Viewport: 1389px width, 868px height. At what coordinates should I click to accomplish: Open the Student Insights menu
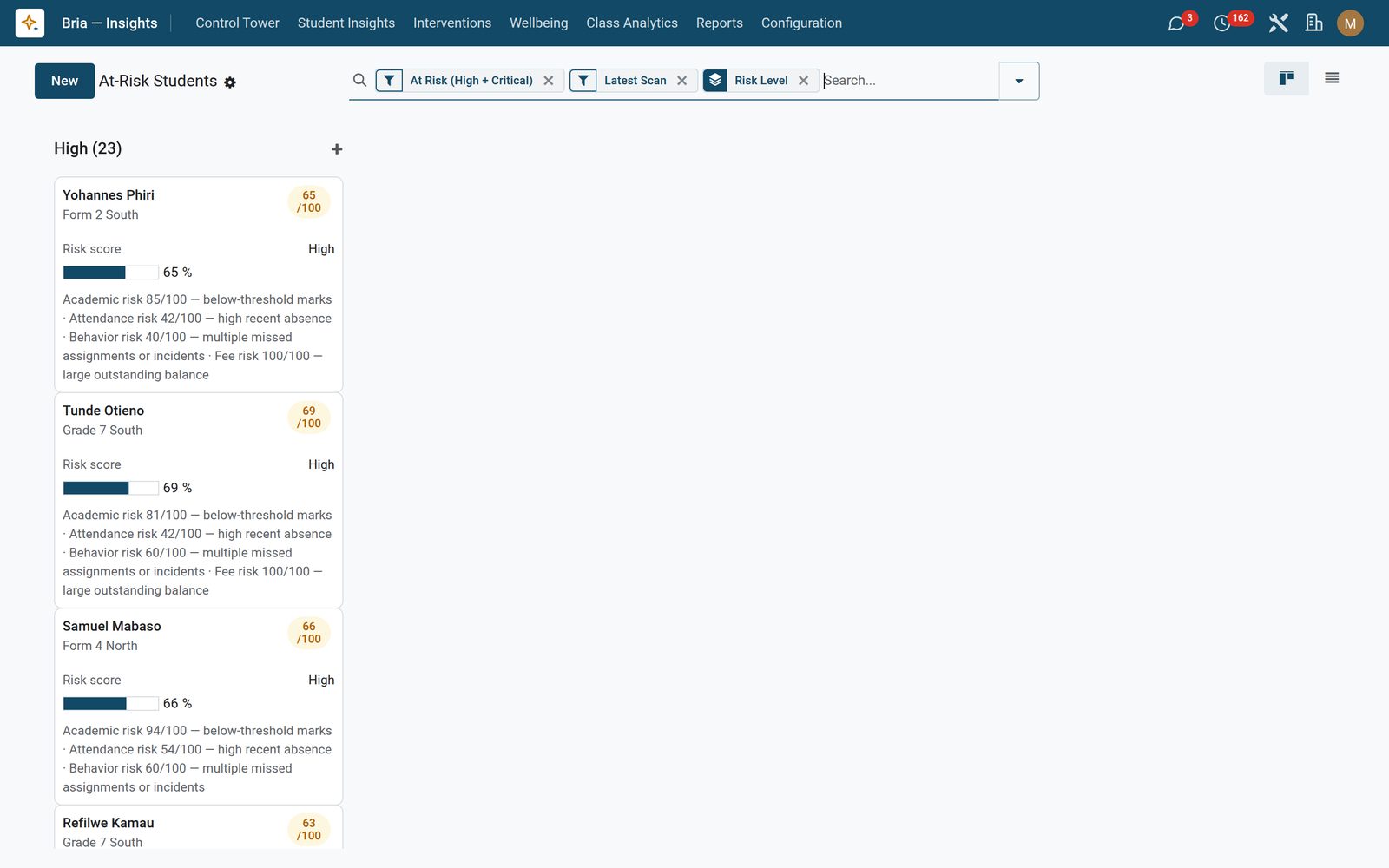click(x=346, y=23)
